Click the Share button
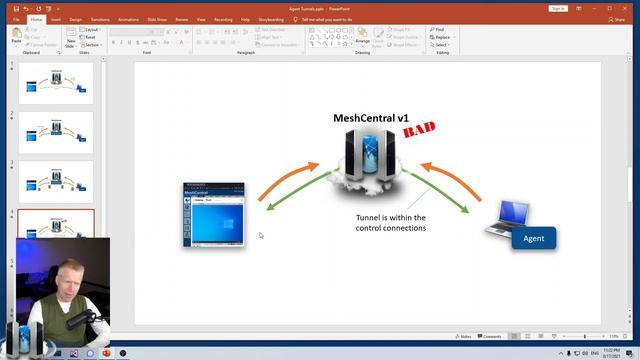640x360 pixels. click(617, 20)
